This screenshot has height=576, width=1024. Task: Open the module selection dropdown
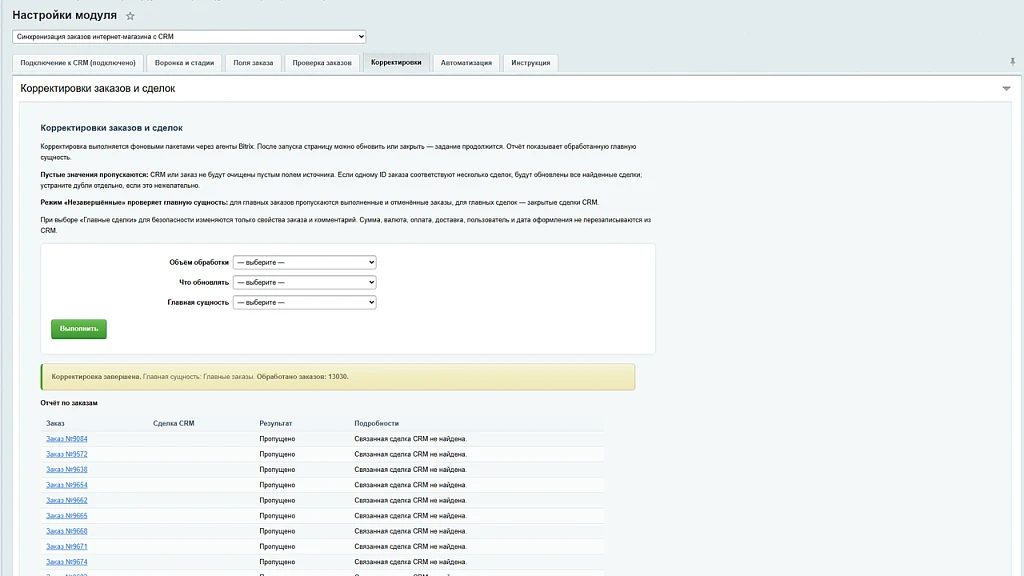coord(189,37)
